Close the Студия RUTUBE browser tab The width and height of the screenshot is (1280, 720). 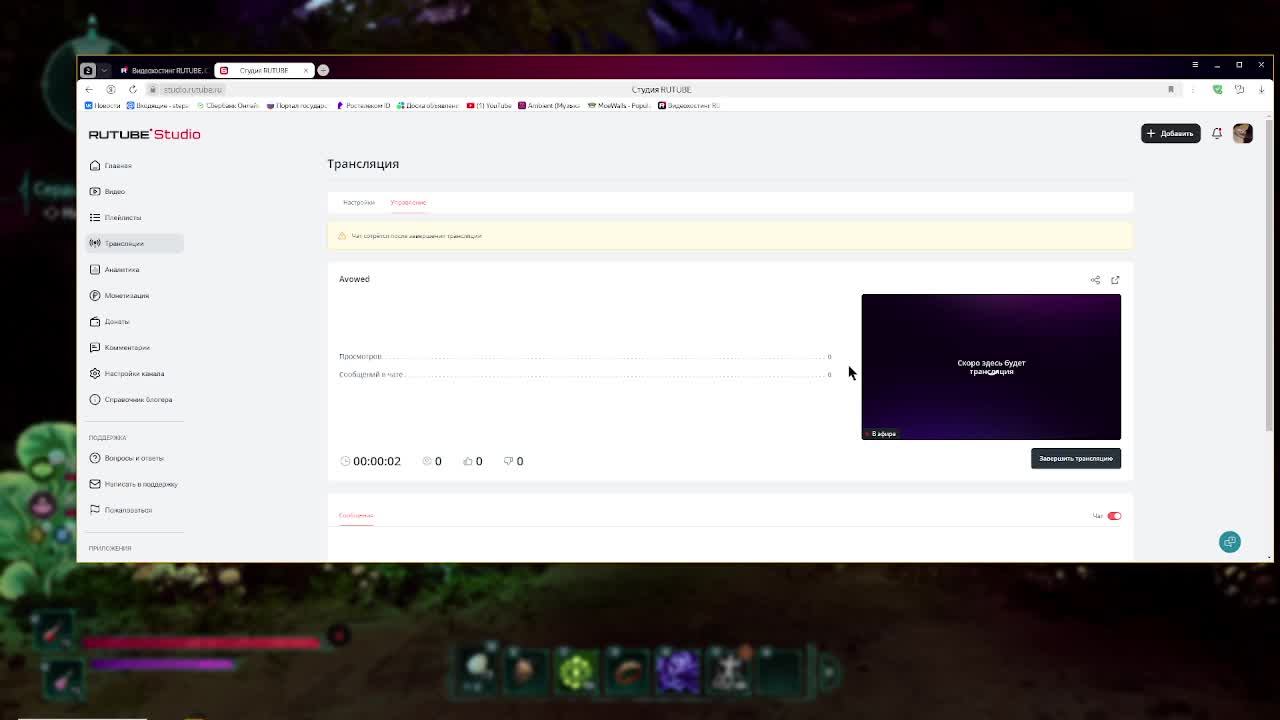306,70
